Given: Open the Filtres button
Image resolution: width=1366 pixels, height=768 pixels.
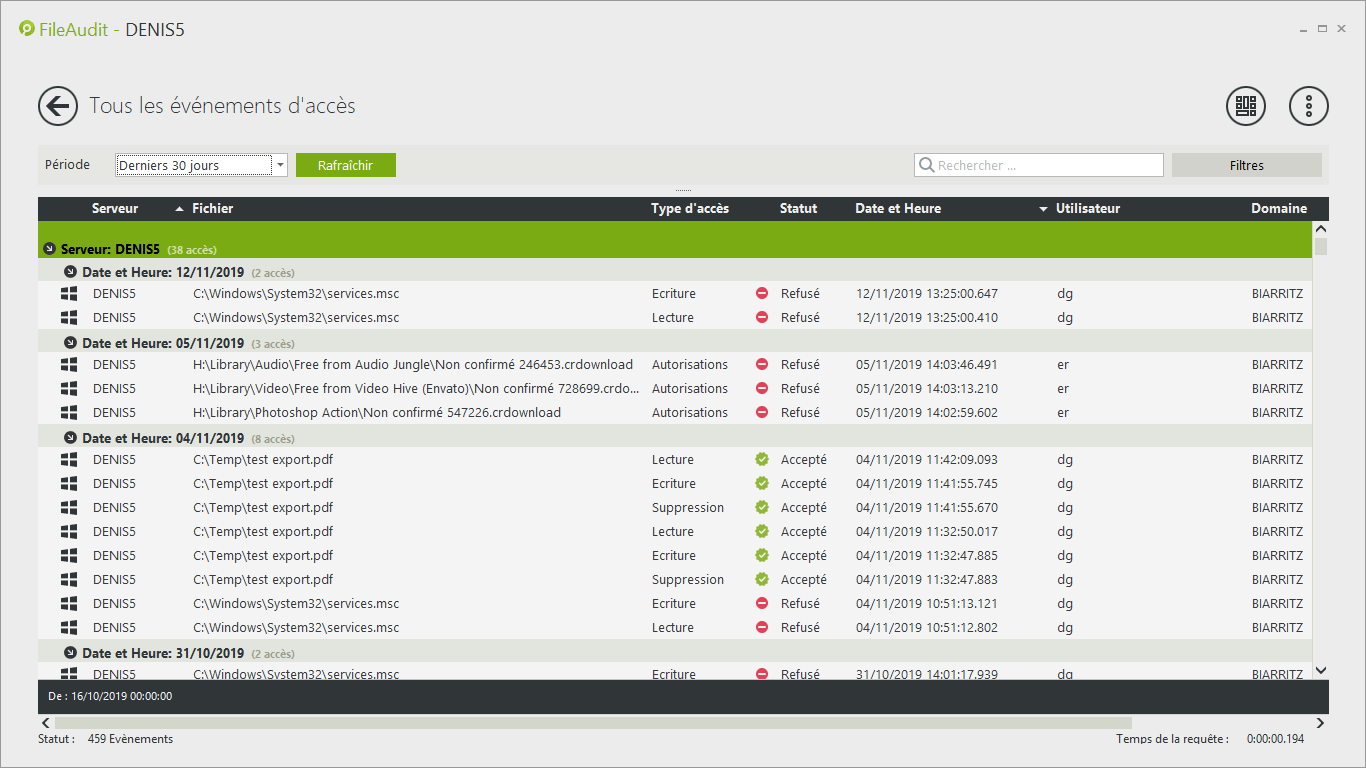Looking at the screenshot, I should (x=1246, y=165).
